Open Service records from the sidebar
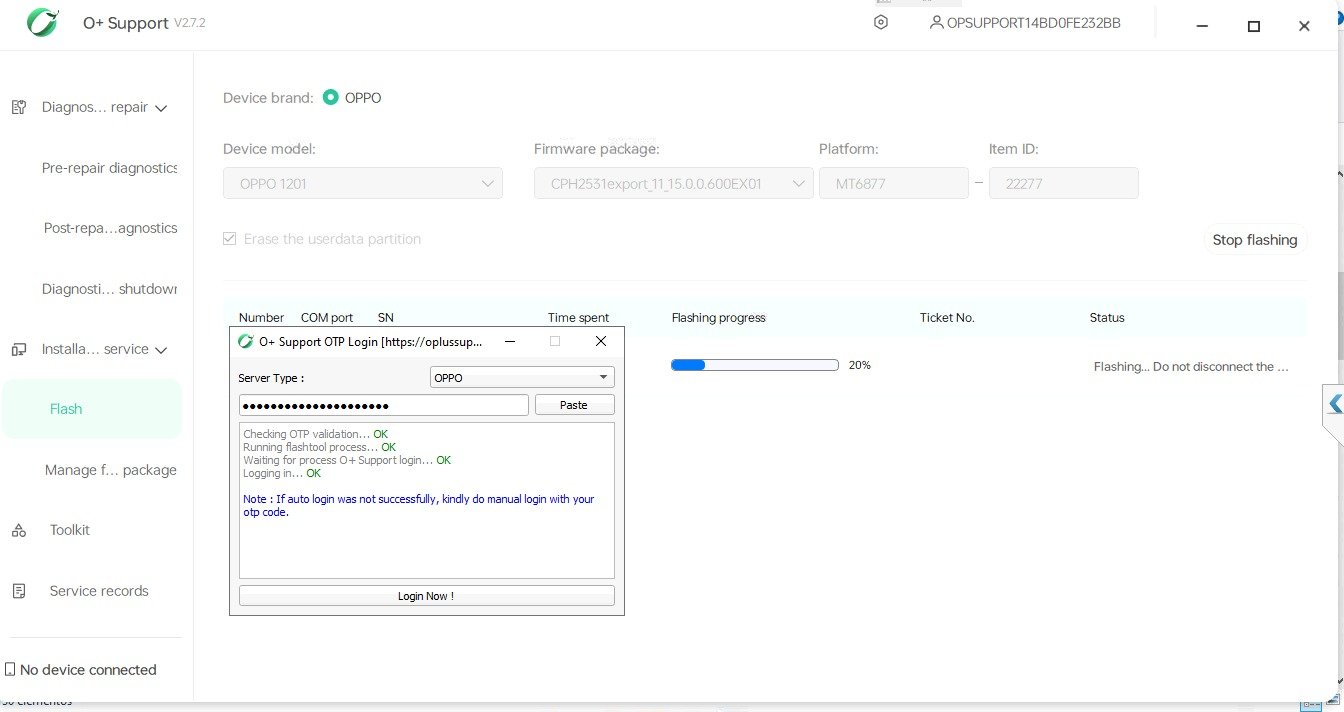1344x712 pixels. tap(98, 591)
